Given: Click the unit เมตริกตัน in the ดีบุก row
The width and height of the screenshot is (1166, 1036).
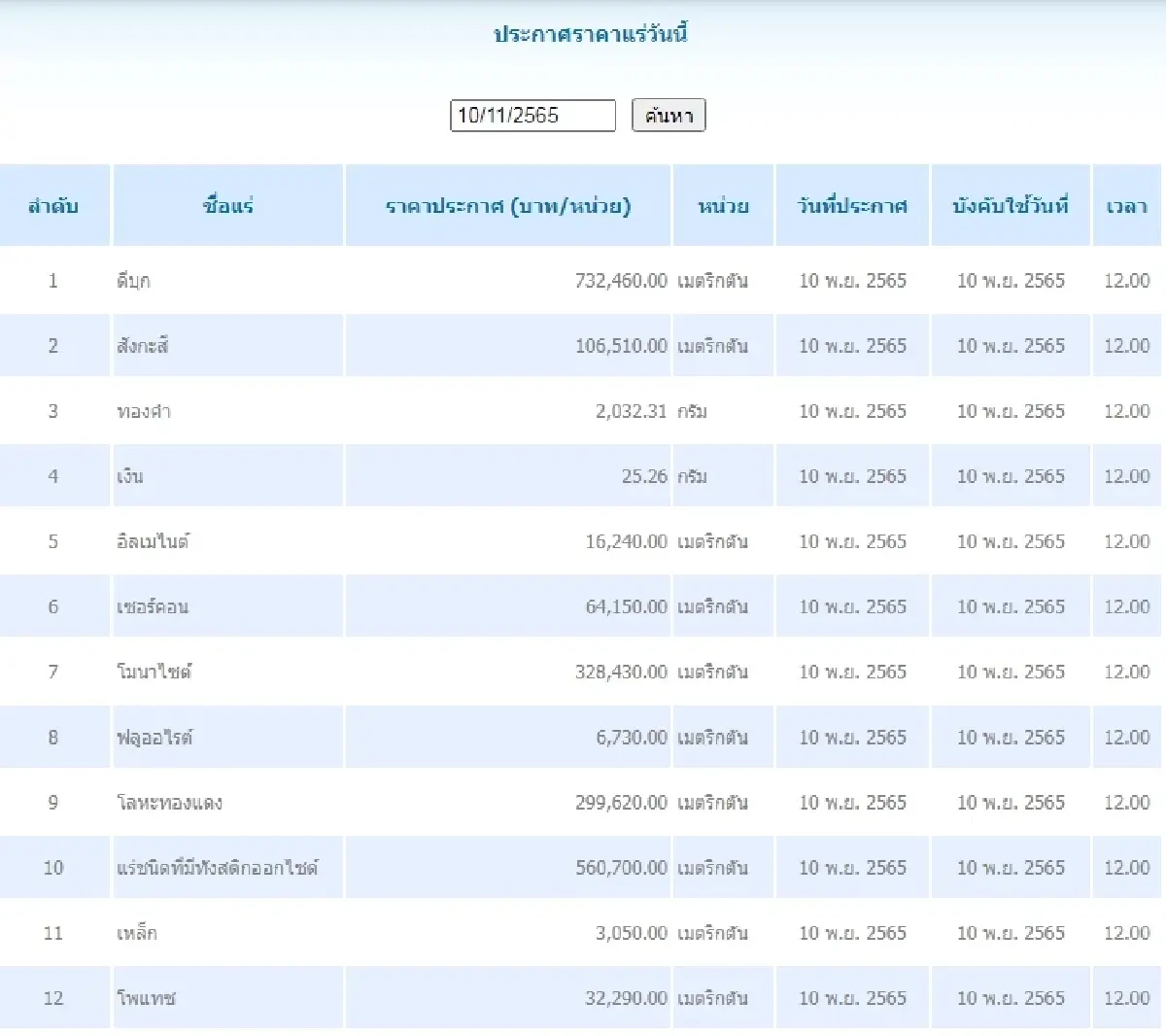Looking at the screenshot, I should coord(712,281).
